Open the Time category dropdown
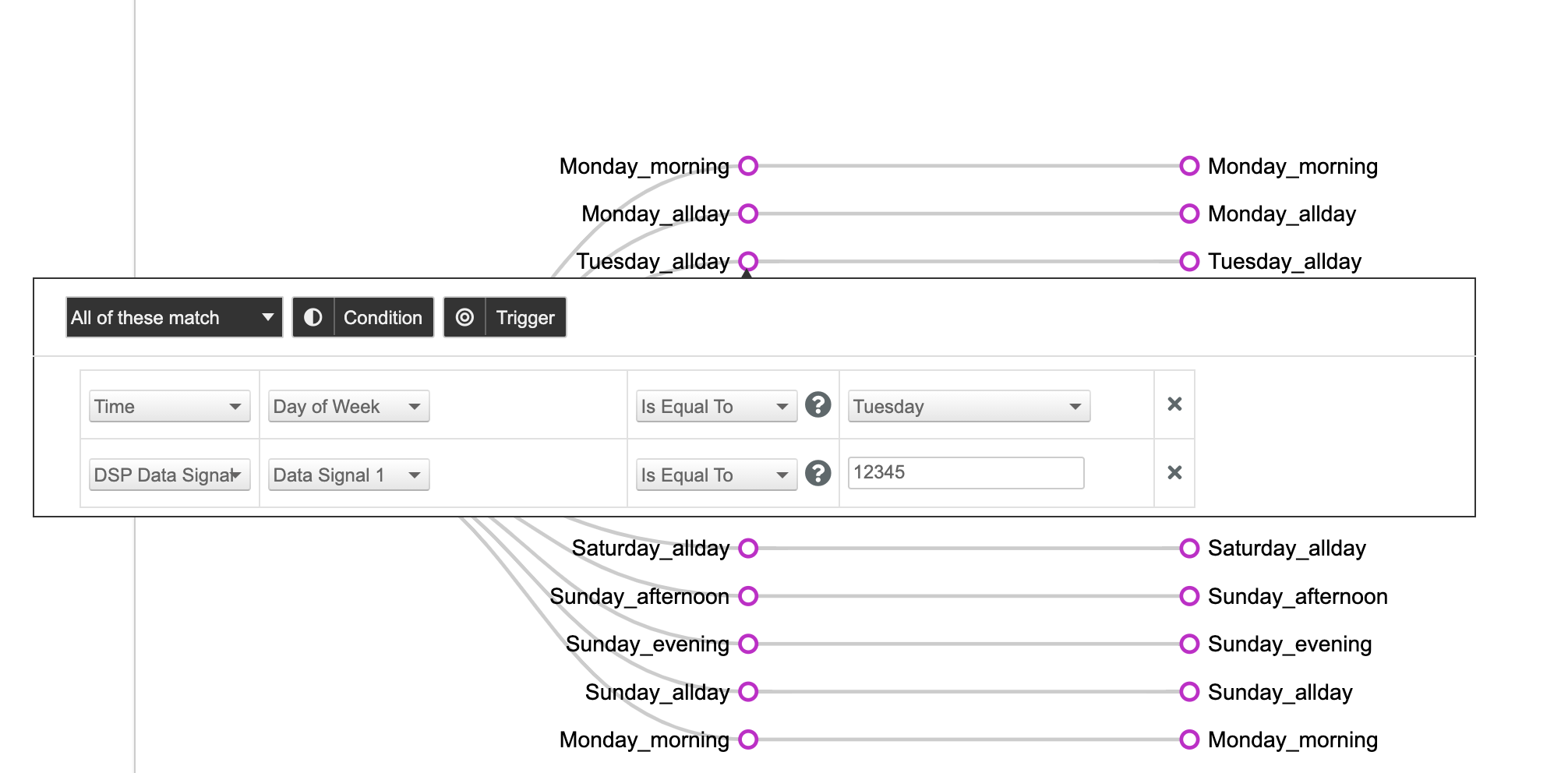The width and height of the screenshot is (1568, 773). pos(169,406)
